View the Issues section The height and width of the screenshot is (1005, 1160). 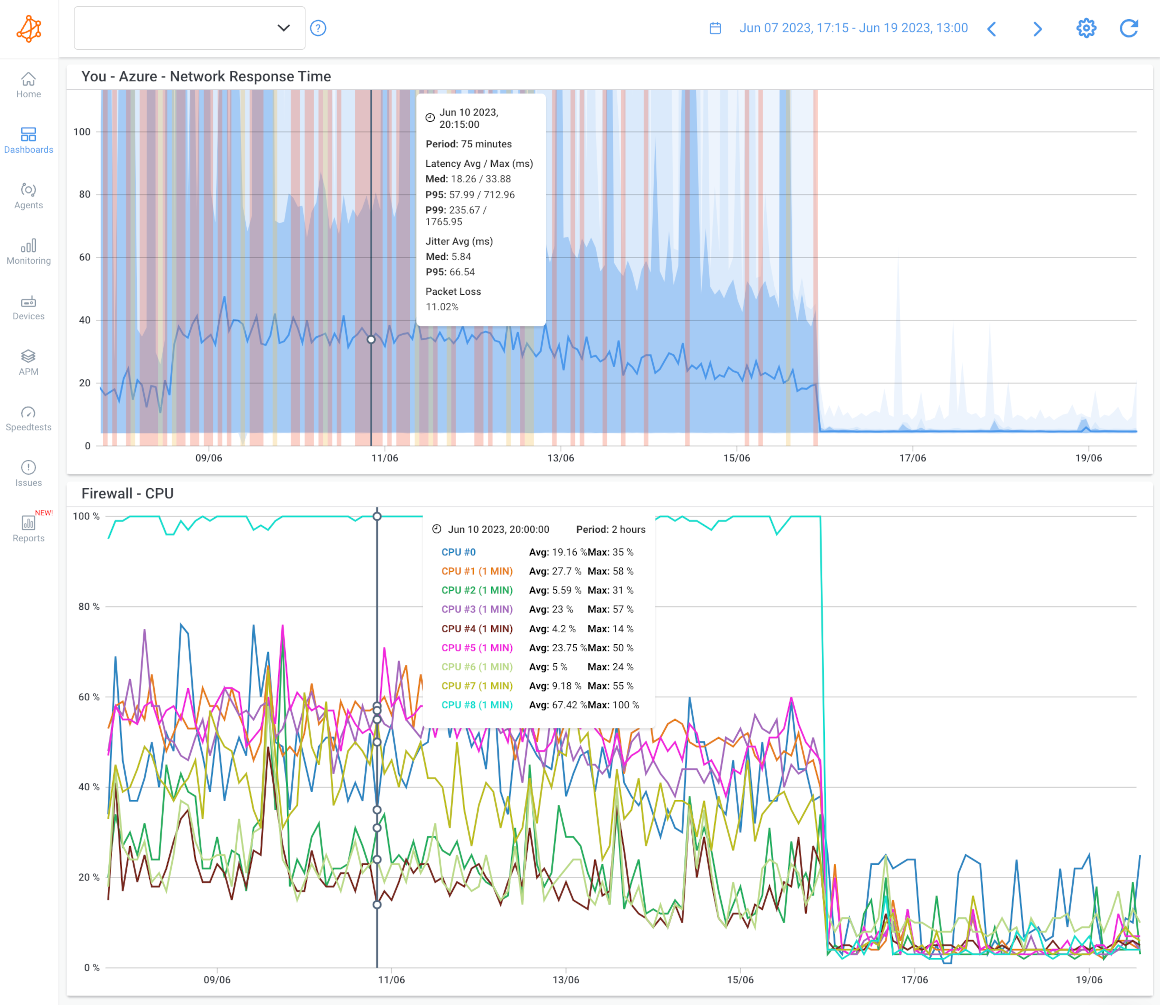[28, 472]
